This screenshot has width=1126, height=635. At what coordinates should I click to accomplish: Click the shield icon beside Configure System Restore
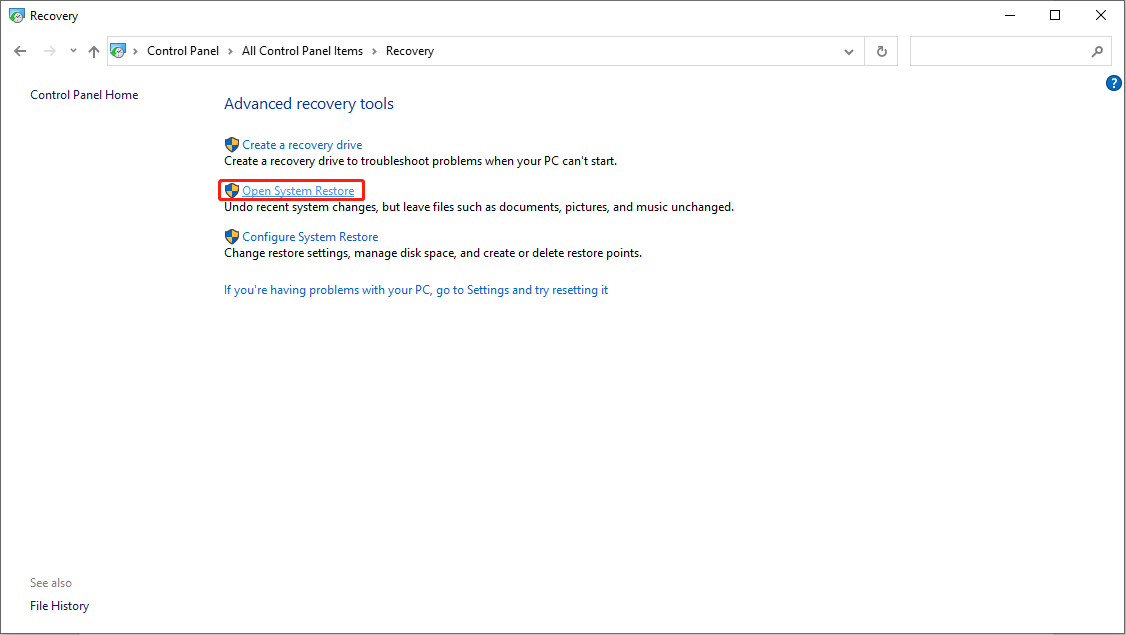[231, 236]
